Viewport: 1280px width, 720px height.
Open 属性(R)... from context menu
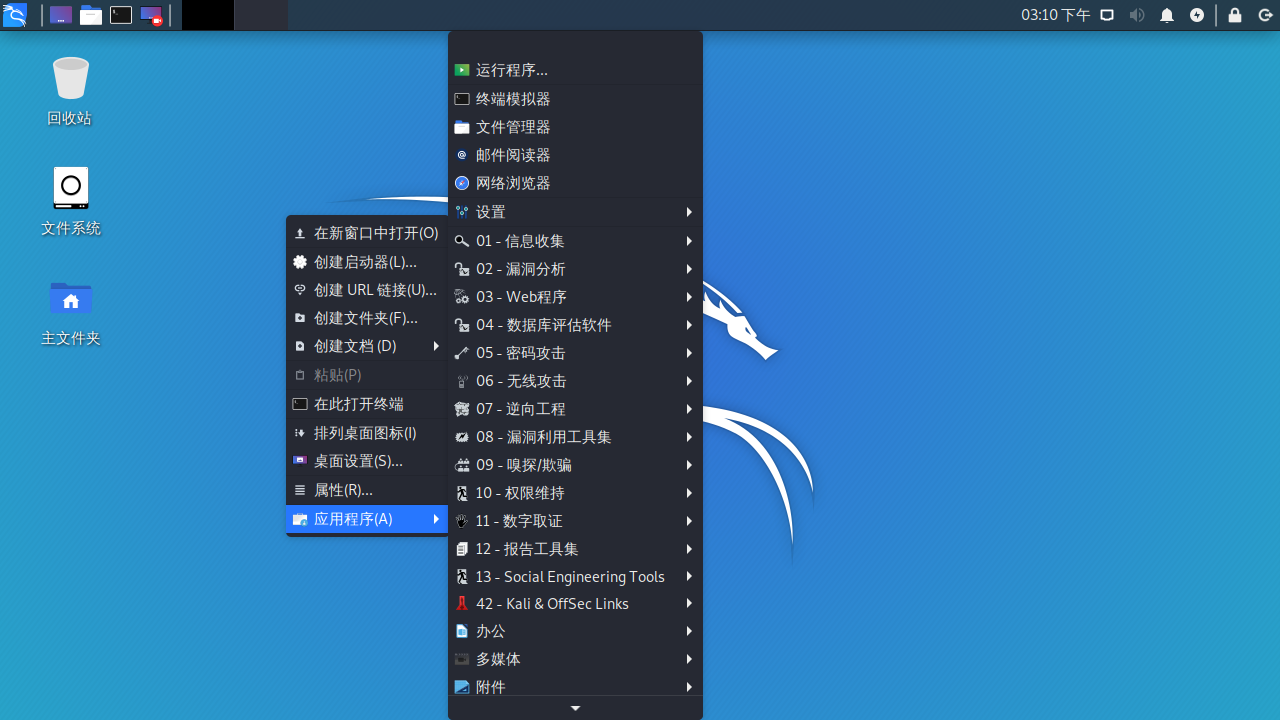(x=367, y=490)
